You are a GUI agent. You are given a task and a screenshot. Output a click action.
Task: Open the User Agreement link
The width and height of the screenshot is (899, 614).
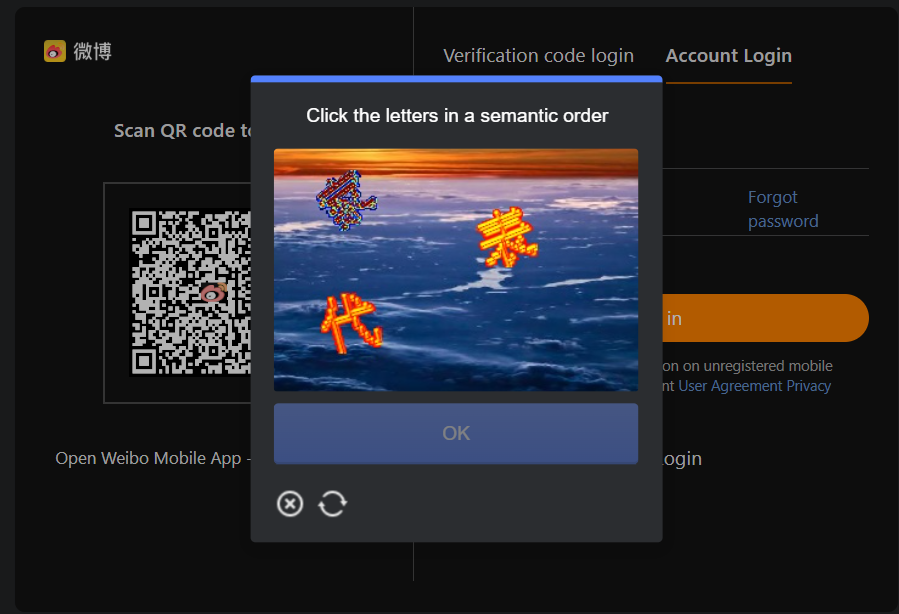[730, 386]
